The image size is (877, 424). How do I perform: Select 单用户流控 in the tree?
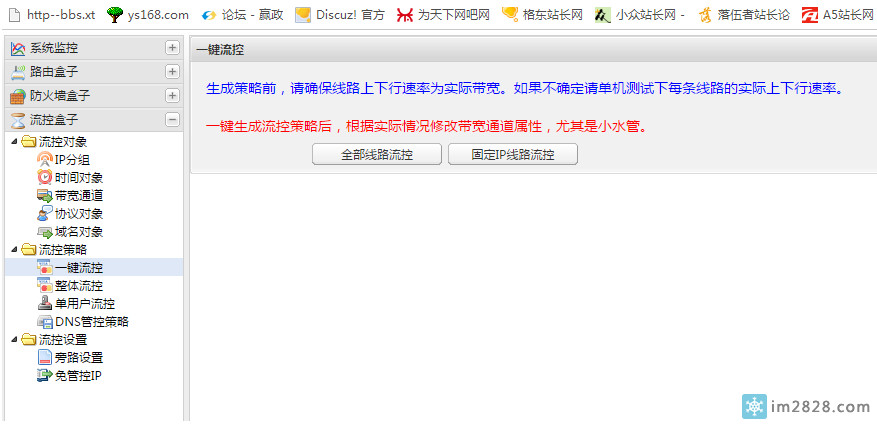pyautogui.click(x=85, y=304)
